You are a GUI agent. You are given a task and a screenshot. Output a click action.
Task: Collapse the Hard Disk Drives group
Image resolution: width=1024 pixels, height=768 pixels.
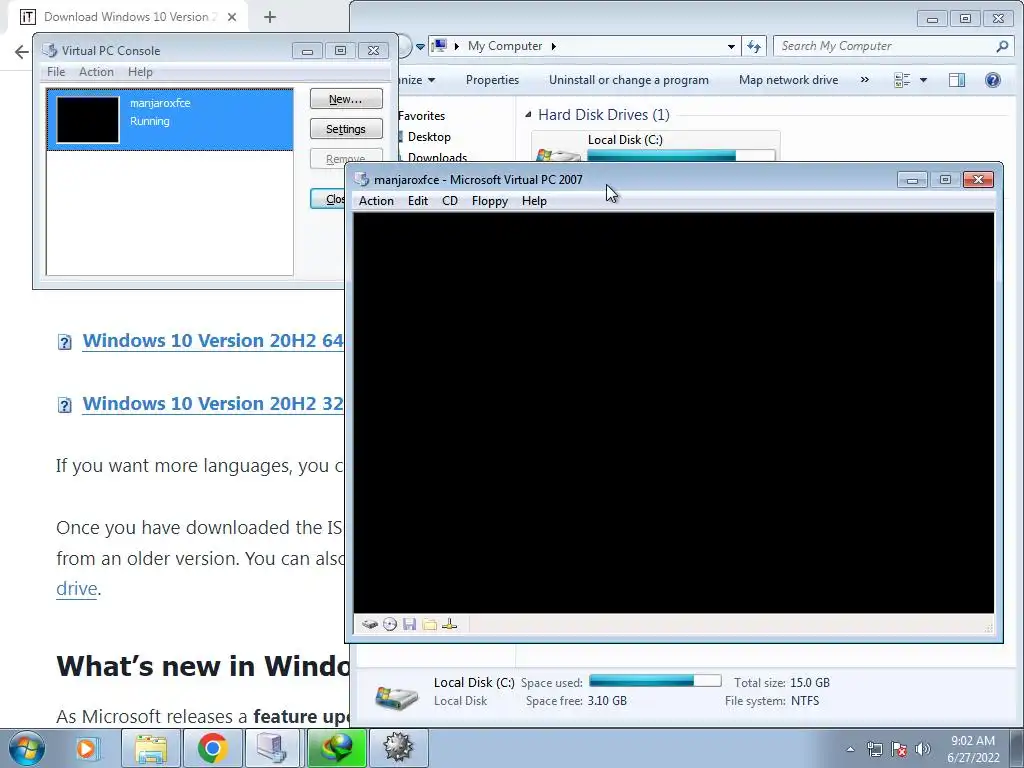click(528, 115)
